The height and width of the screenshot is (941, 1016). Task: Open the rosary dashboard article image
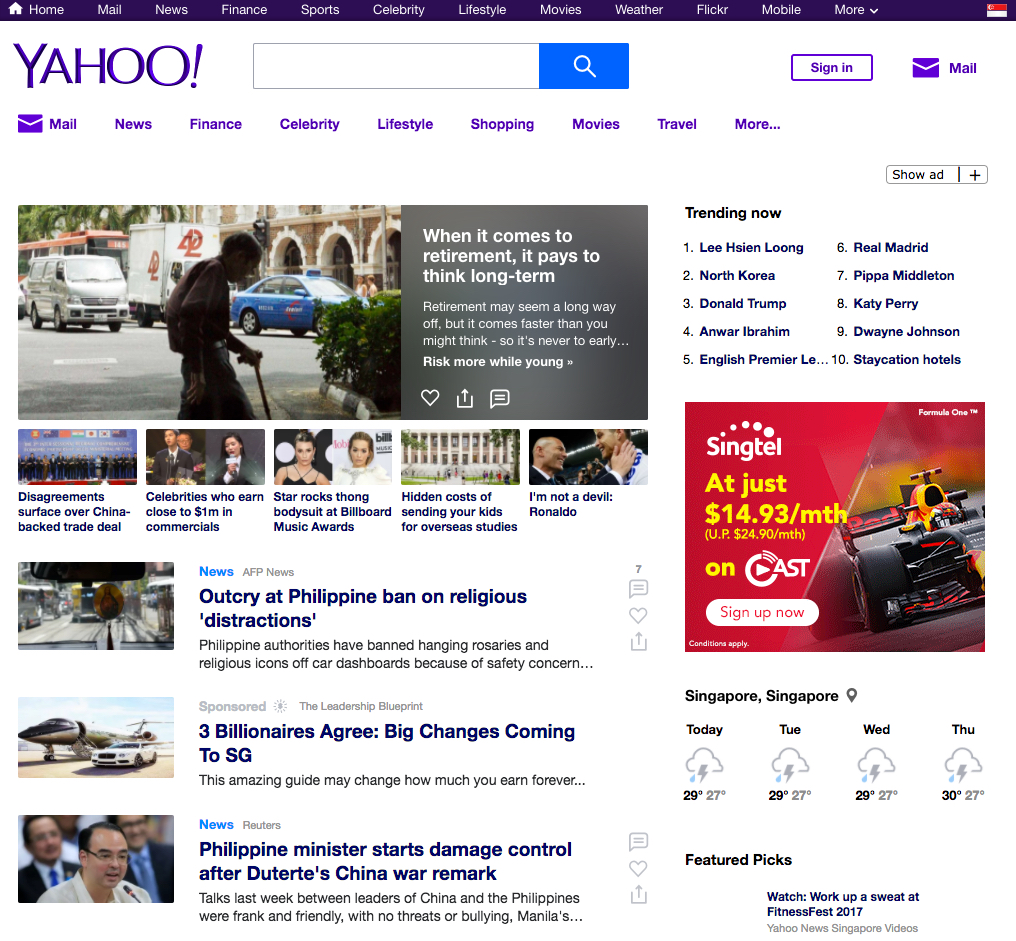tap(96, 606)
